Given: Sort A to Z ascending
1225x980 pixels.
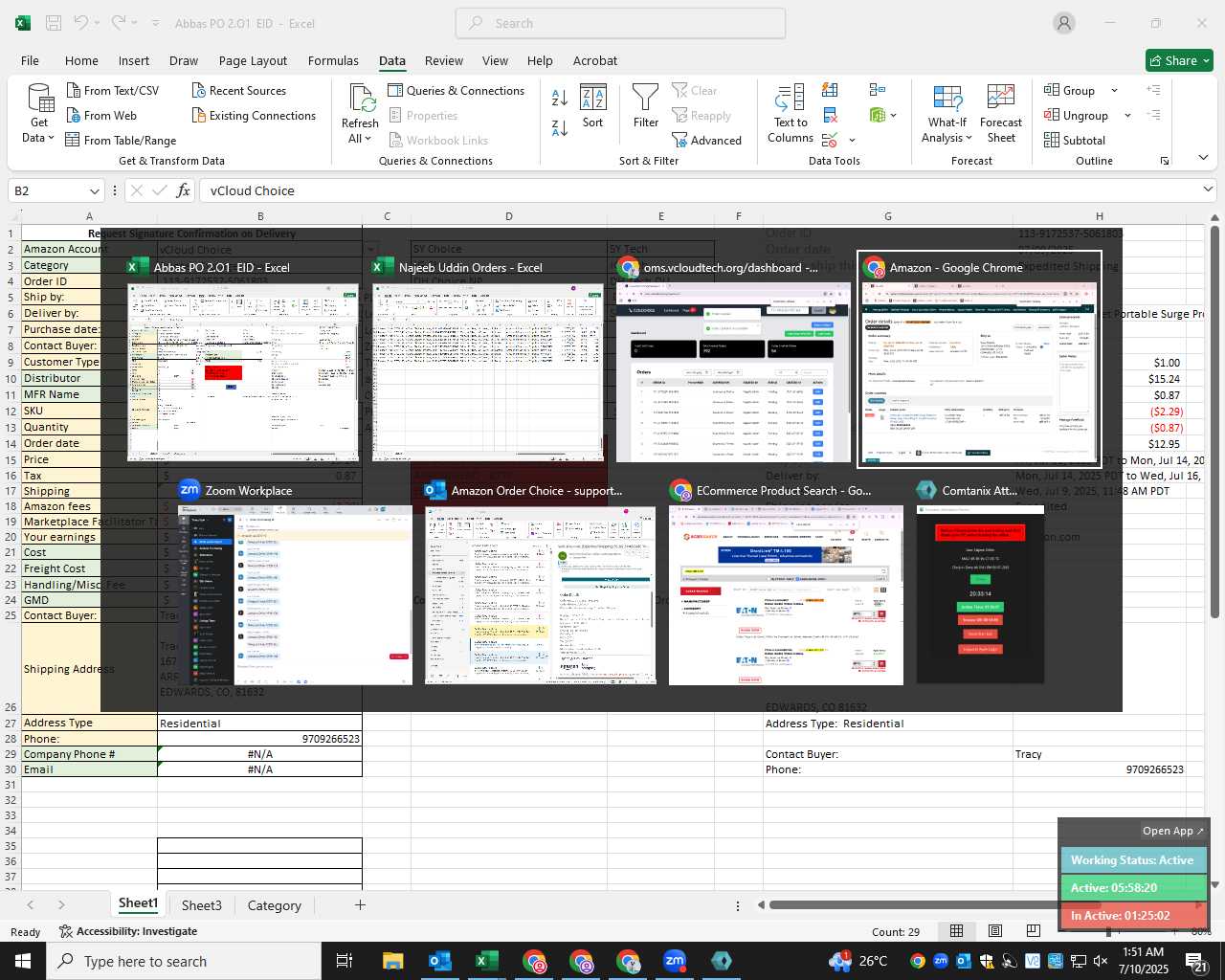Looking at the screenshot, I should coord(560,97).
